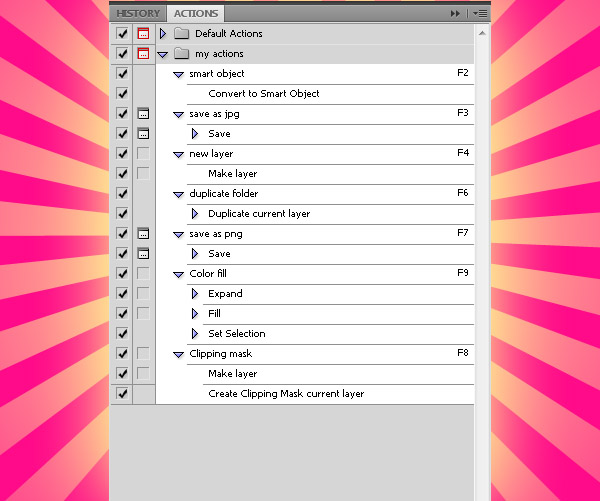Collapse the Color fill action
This screenshot has width=600, height=501.
(178, 274)
